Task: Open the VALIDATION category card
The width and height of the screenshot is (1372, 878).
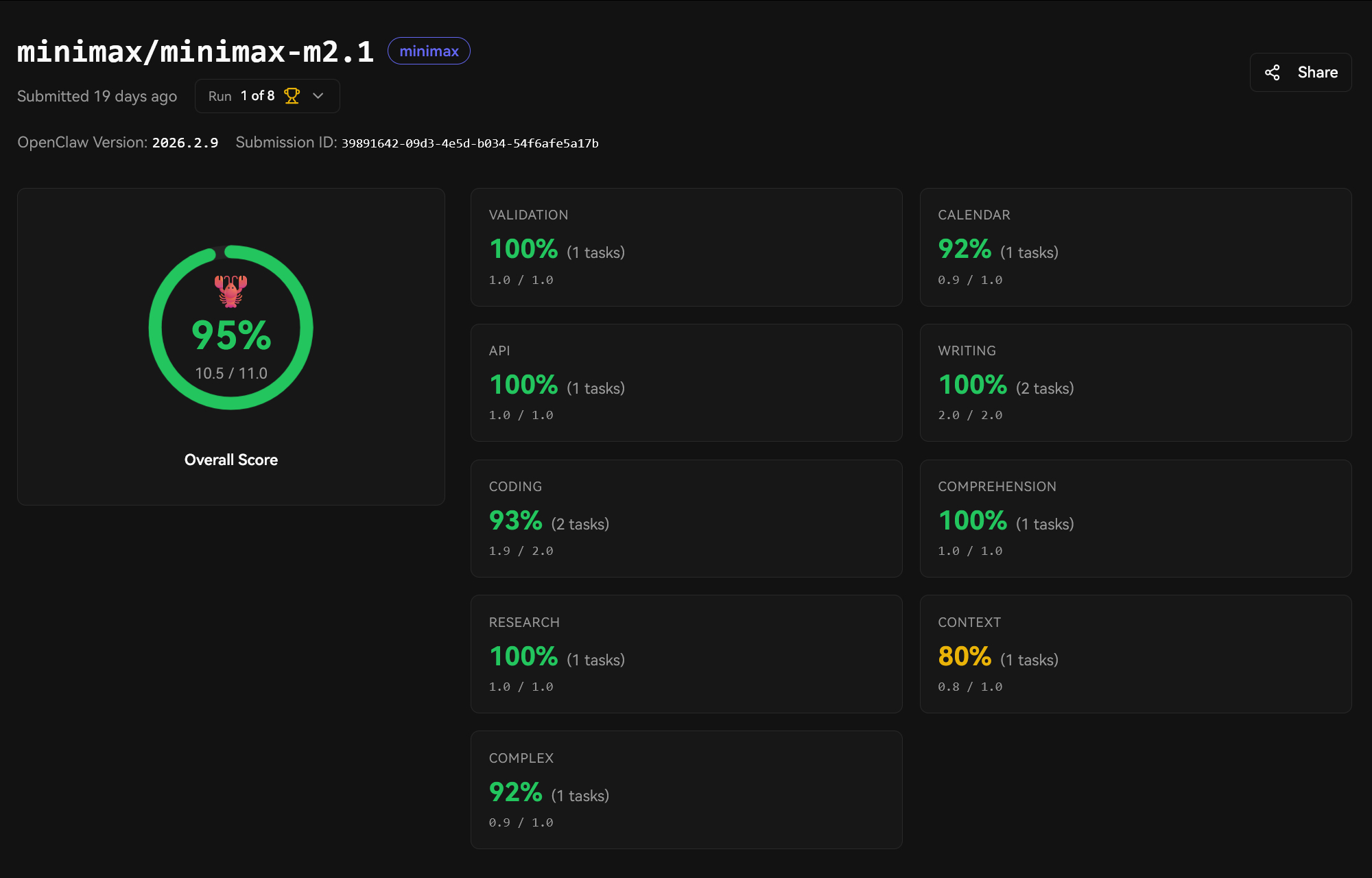Action: (686, 247)
